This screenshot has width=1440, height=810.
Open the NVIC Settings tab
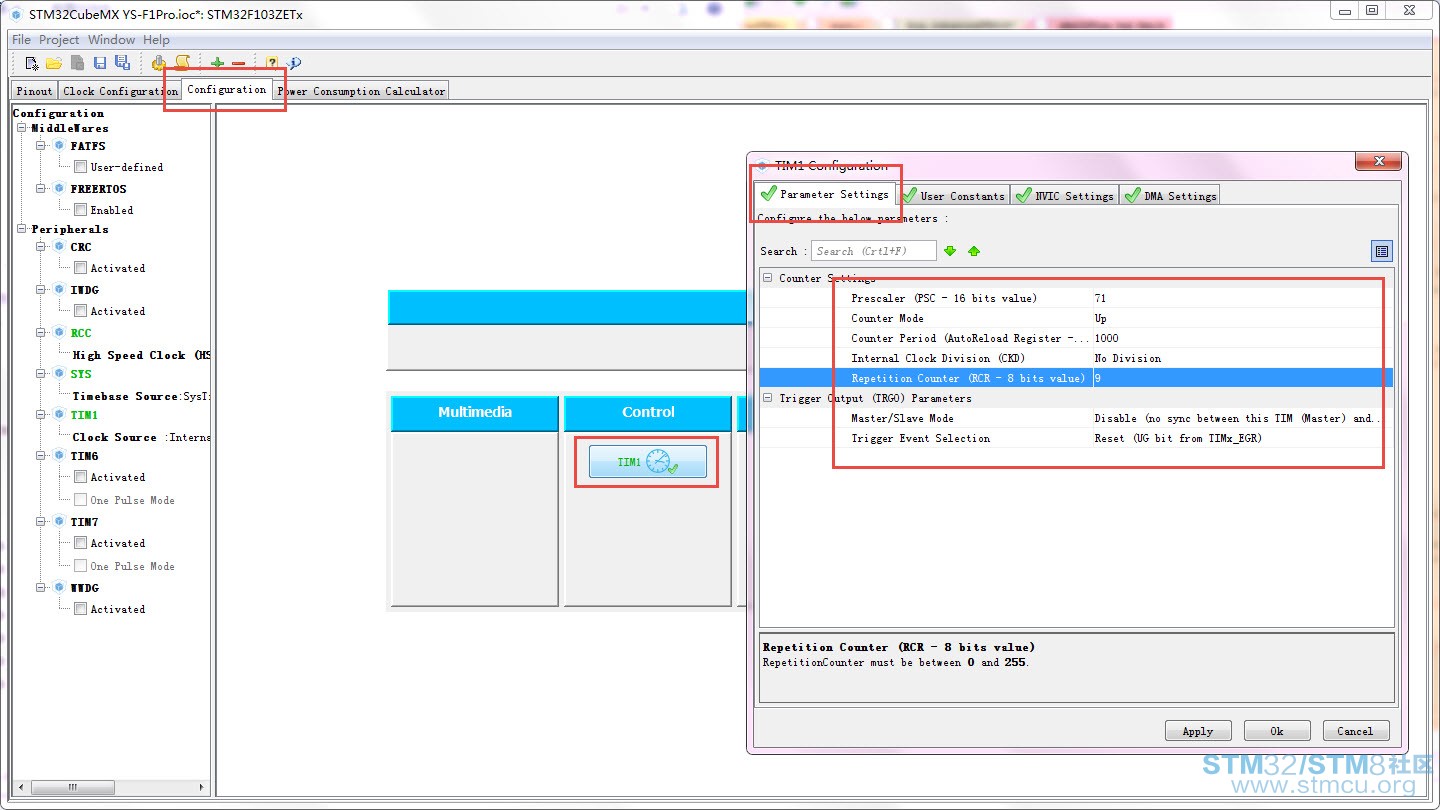pyautogui.click(x=1065, y=196)
